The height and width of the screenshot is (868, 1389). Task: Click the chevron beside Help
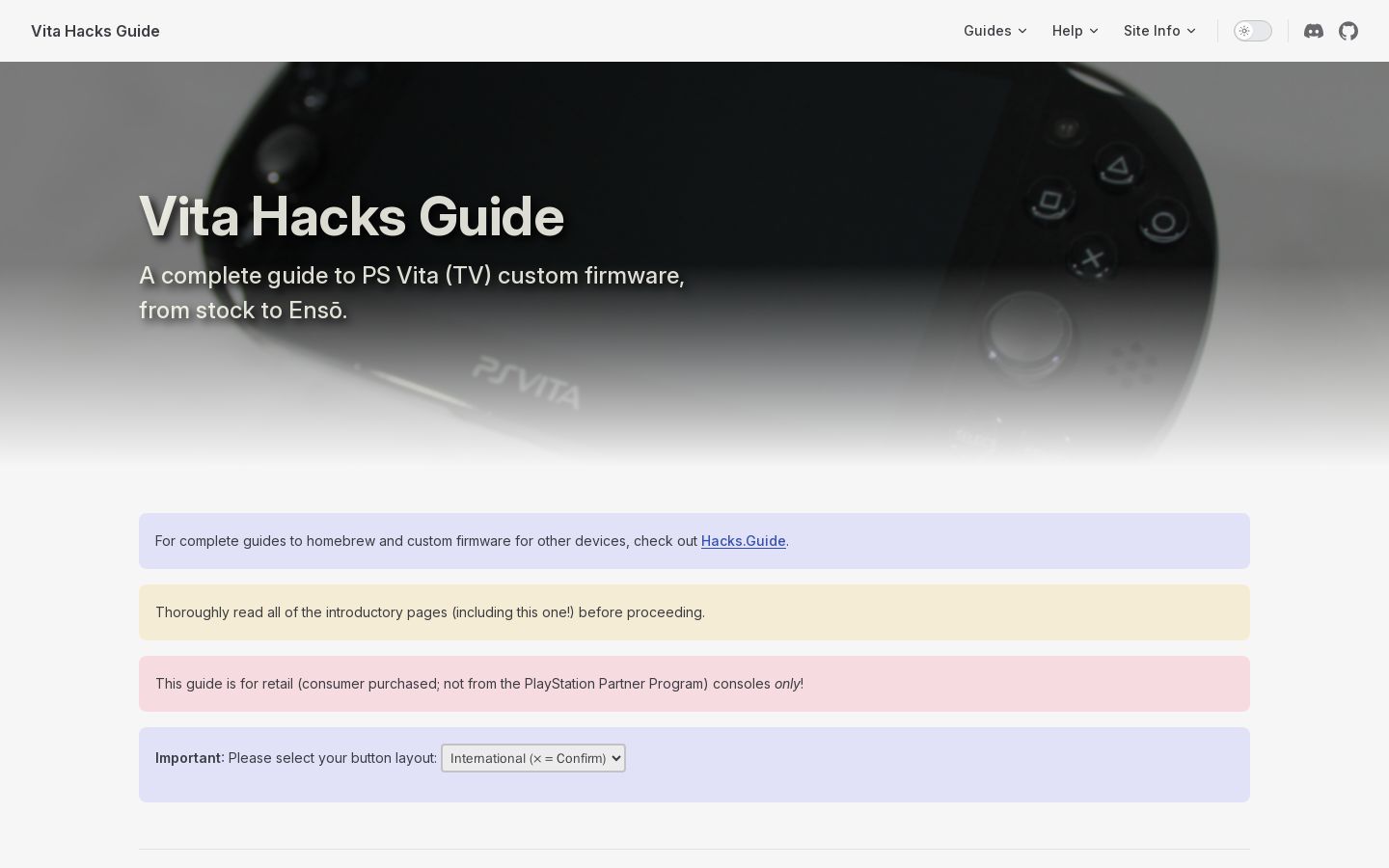1094,31
